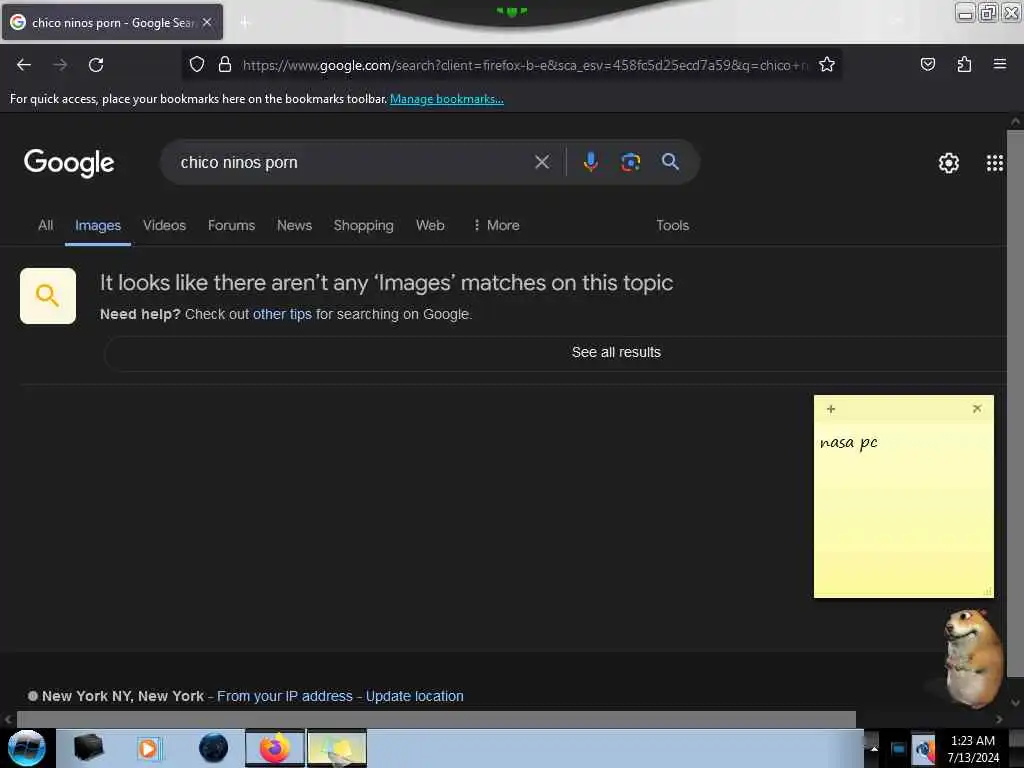Click the From your IP address link
The width and height of the screenshot is (1024, 768).
(x=285, y=696)
